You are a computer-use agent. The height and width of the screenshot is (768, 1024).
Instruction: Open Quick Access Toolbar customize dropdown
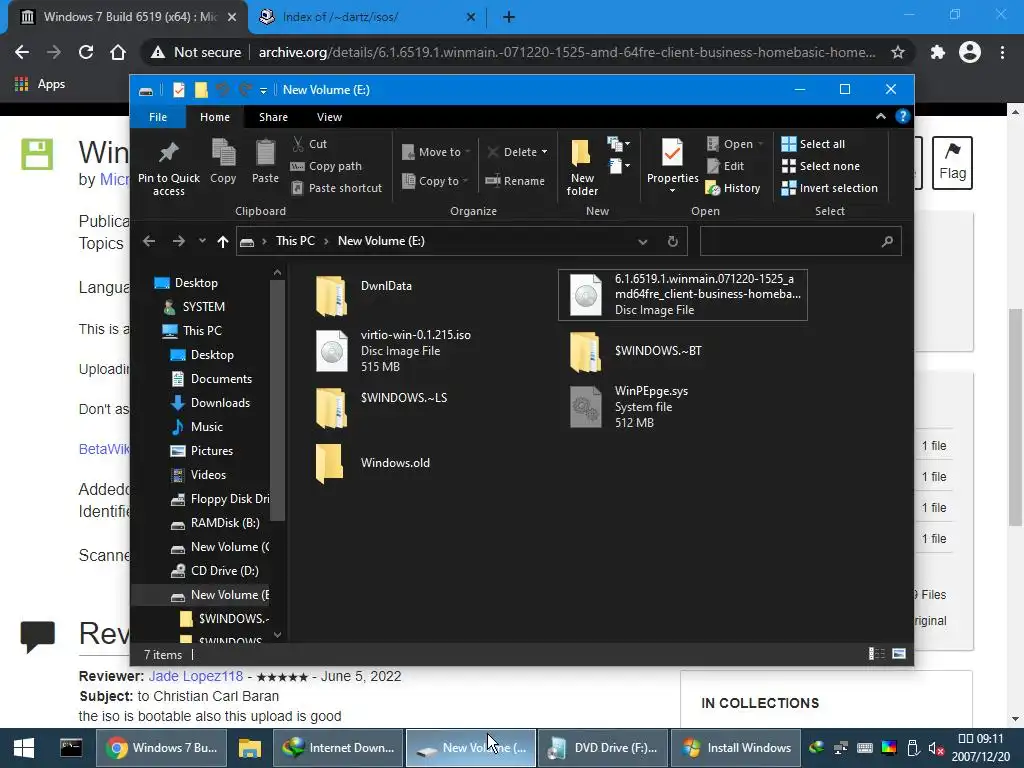pyautogui.click(x=263, y=91)
